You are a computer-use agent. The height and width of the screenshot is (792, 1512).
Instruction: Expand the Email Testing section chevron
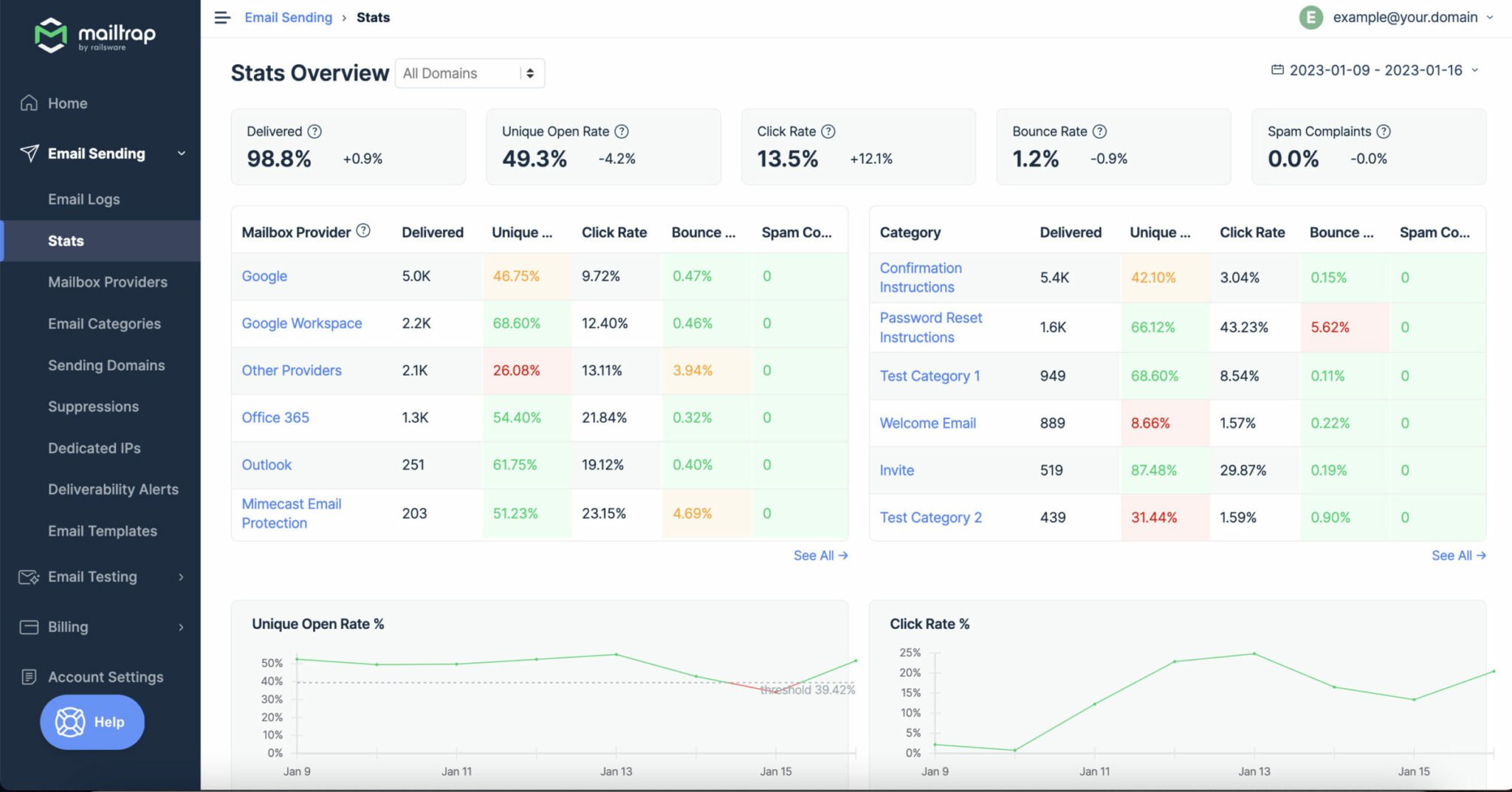click(182, 577)
